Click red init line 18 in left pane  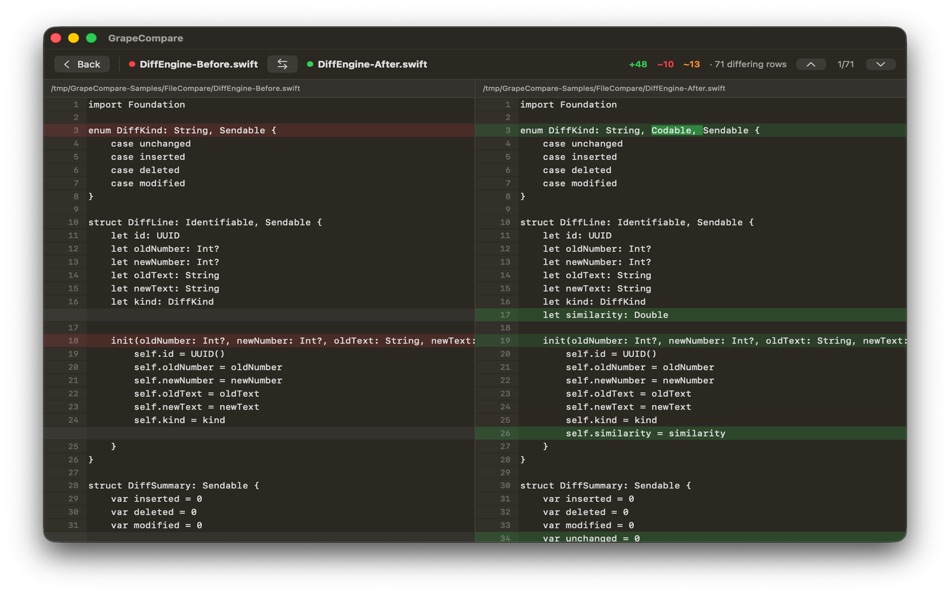(259, 341)
